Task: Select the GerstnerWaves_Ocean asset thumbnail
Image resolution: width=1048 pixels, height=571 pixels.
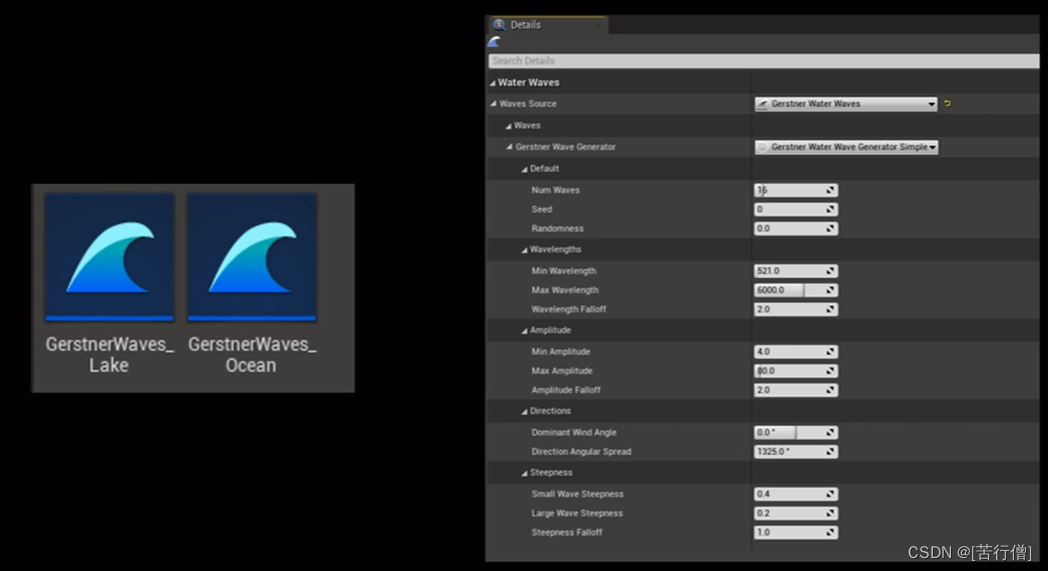Action: 252,257
